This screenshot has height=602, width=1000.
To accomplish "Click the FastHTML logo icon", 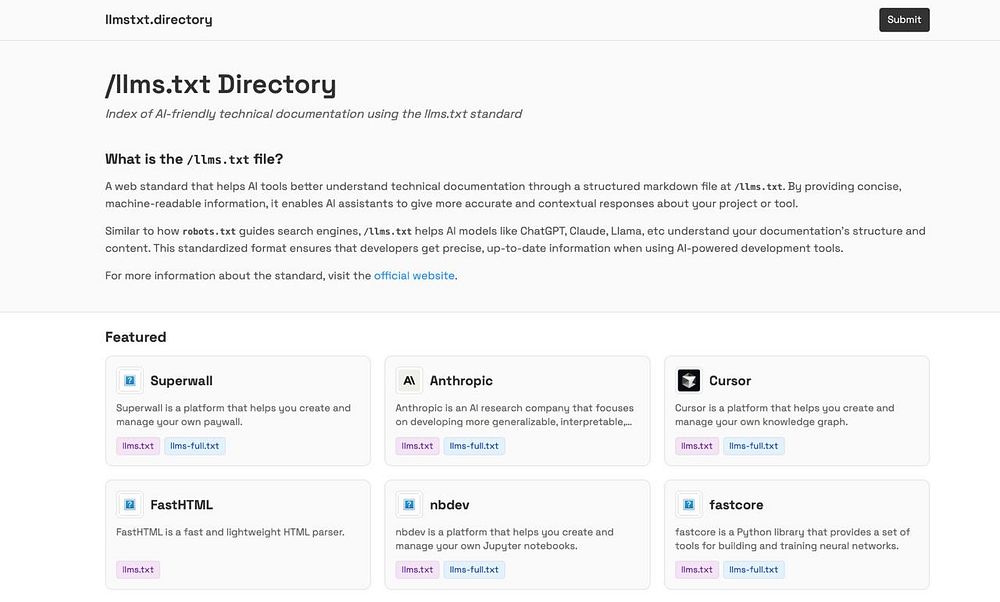I will tap(130, 505).
